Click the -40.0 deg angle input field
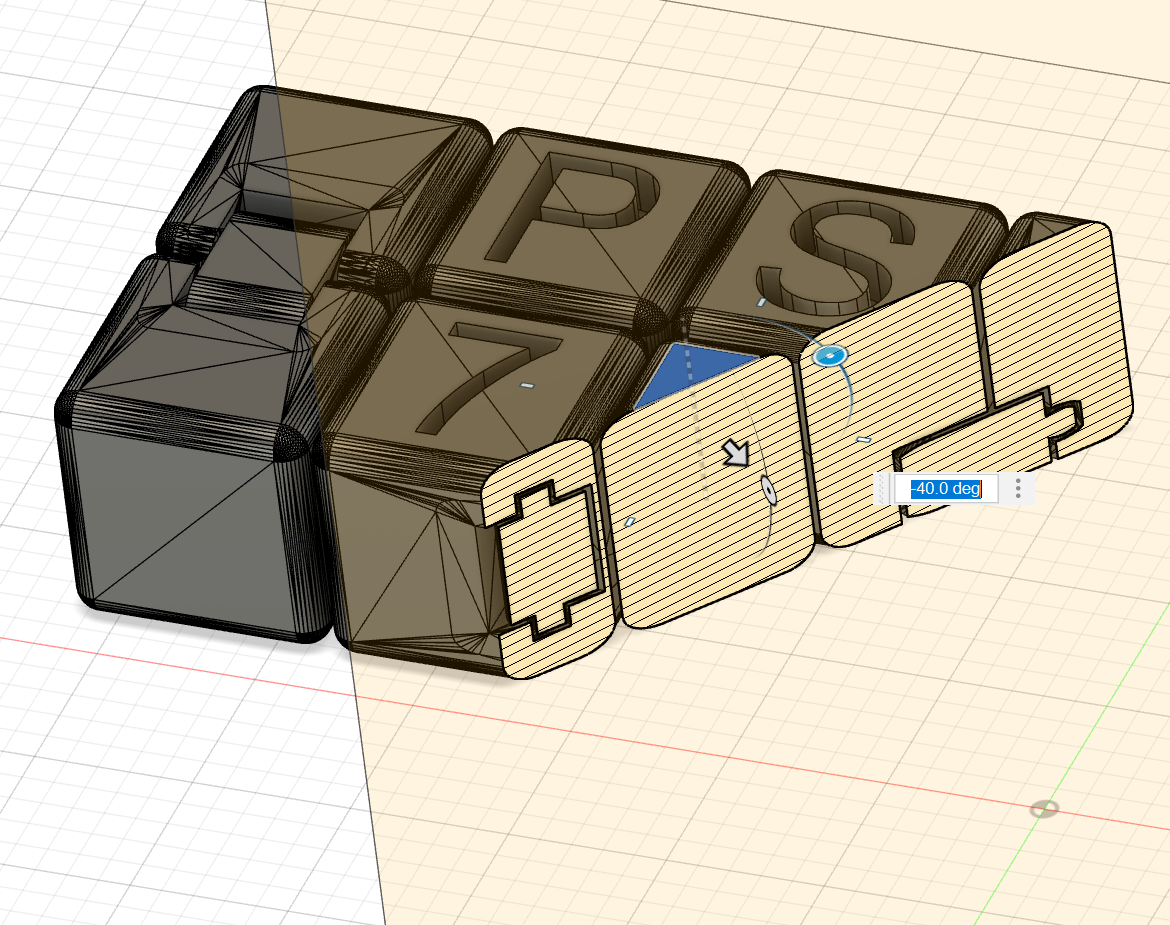This screenshot has height=925, width=1170. [945, 489]
